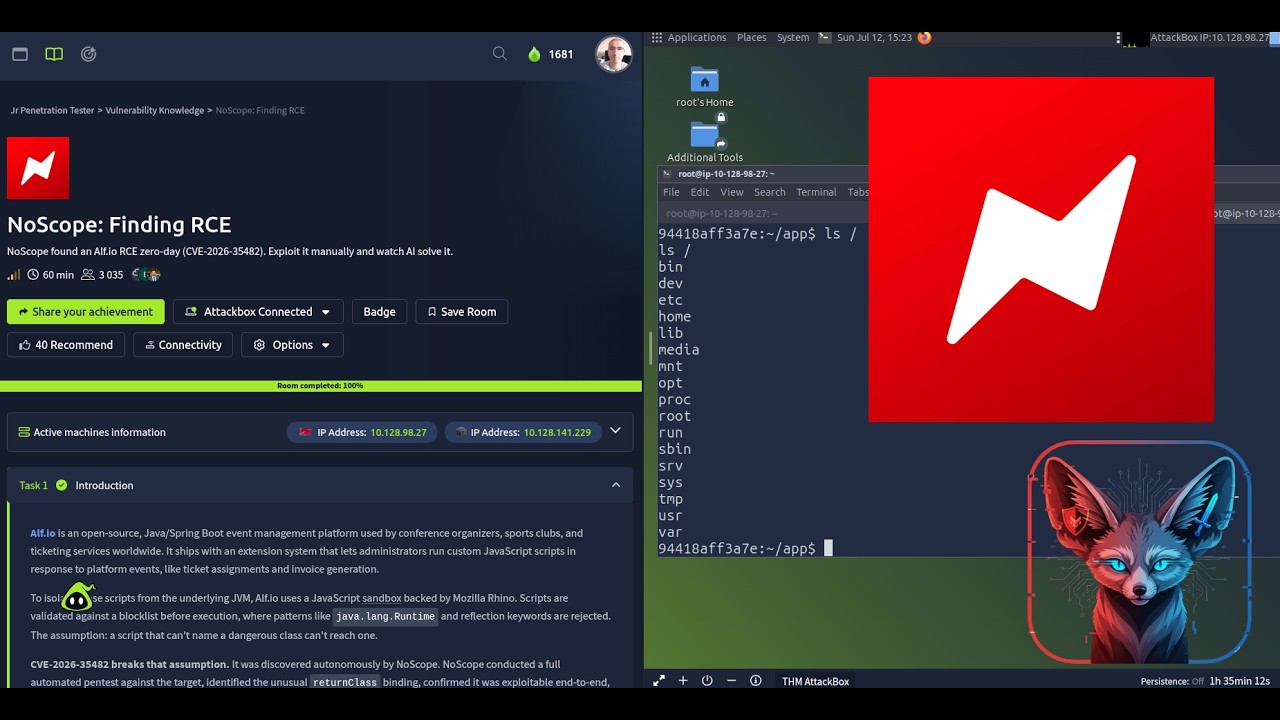
Task: Open the System menu in AttackBox
Action: 793,37
